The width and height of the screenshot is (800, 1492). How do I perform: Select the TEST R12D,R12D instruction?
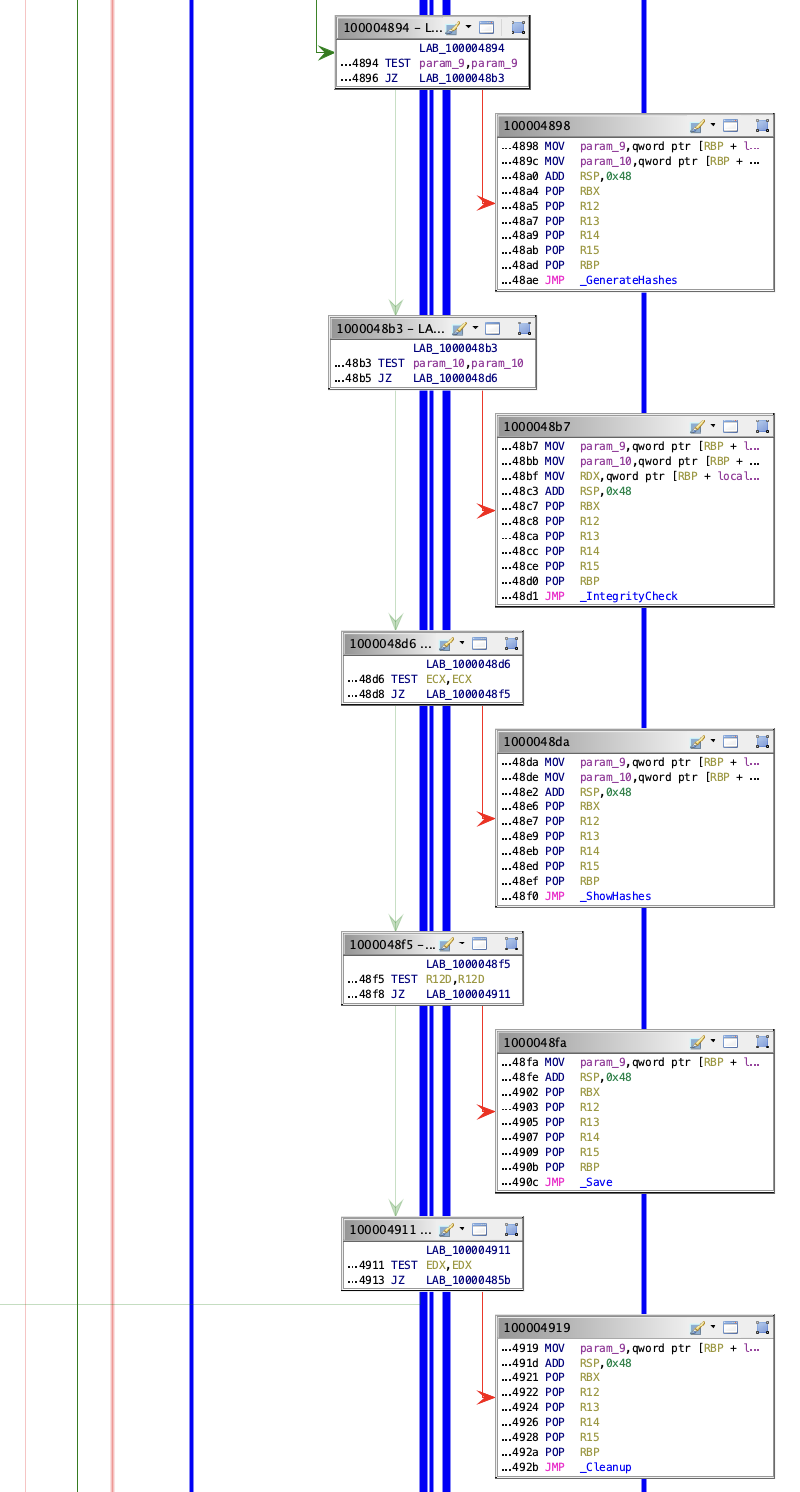(x=415, y=979)
